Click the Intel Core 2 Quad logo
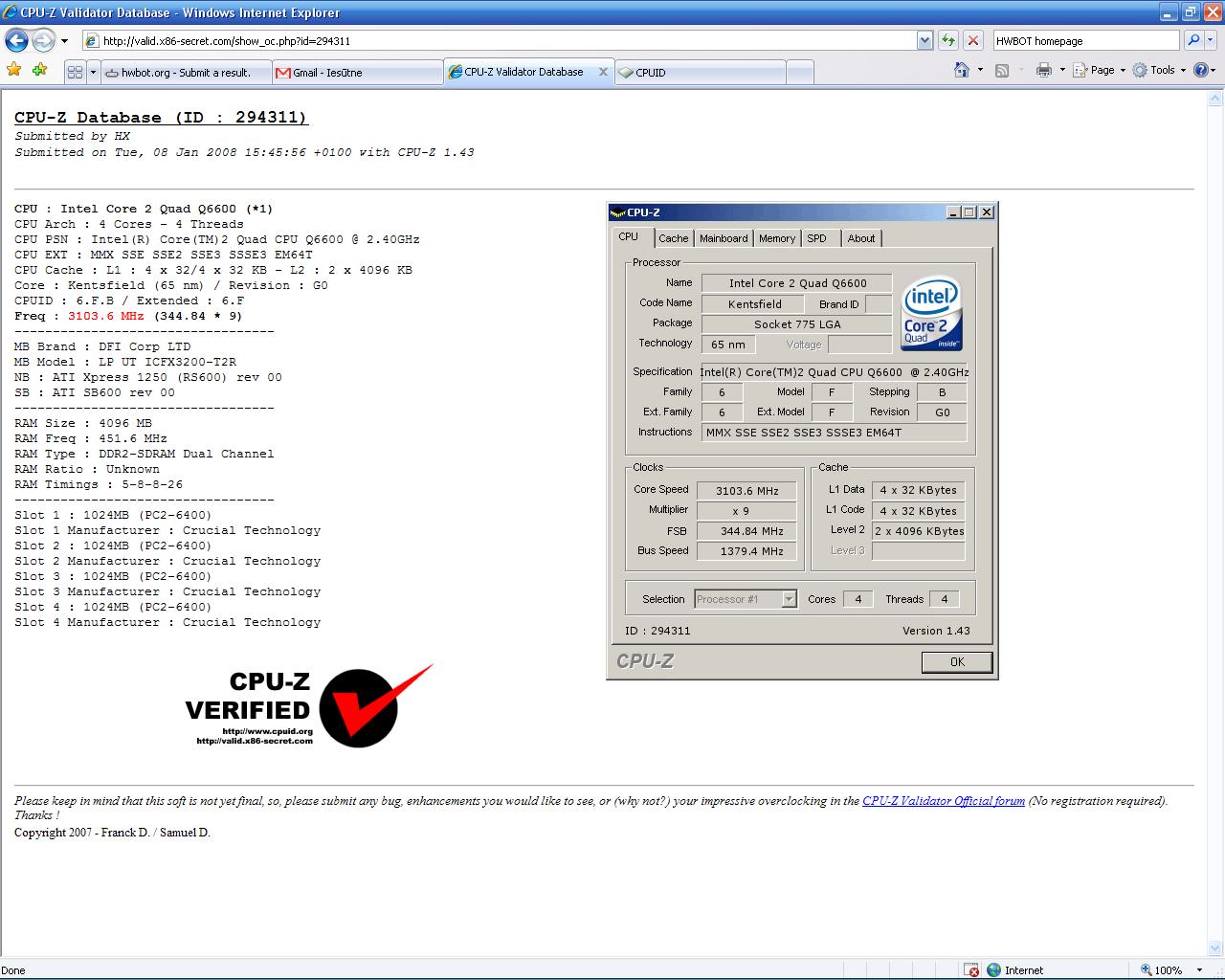The width and height of the screenshot is (1225, 980). point(932,314)
